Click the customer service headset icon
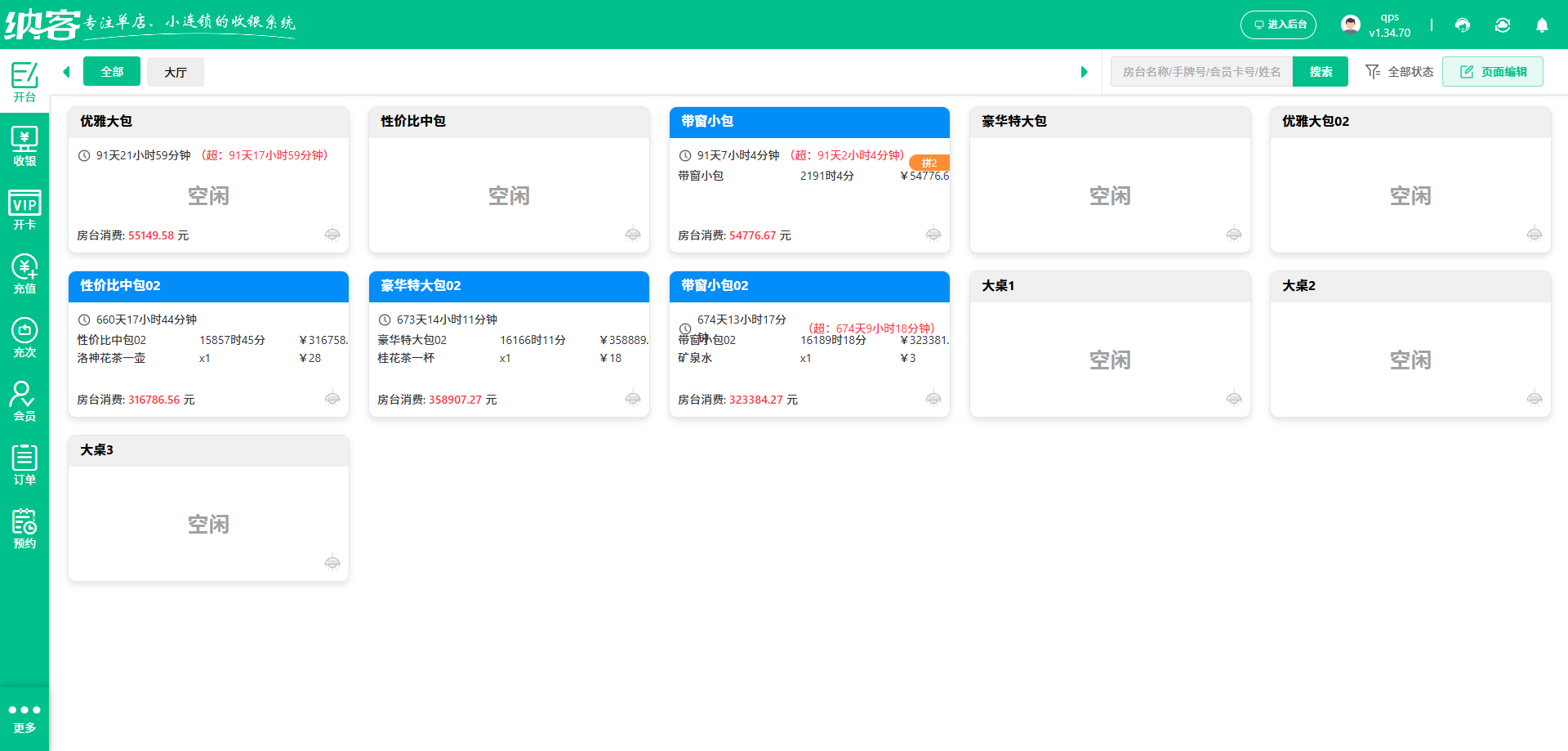The image size is (1568, 751). pos(1463,25)
